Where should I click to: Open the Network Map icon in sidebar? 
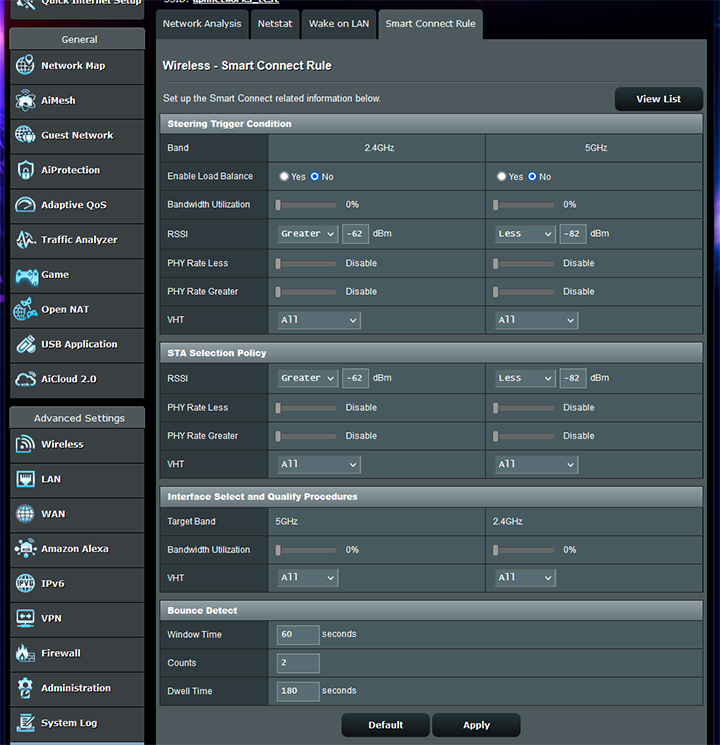(x=25, y=66)
